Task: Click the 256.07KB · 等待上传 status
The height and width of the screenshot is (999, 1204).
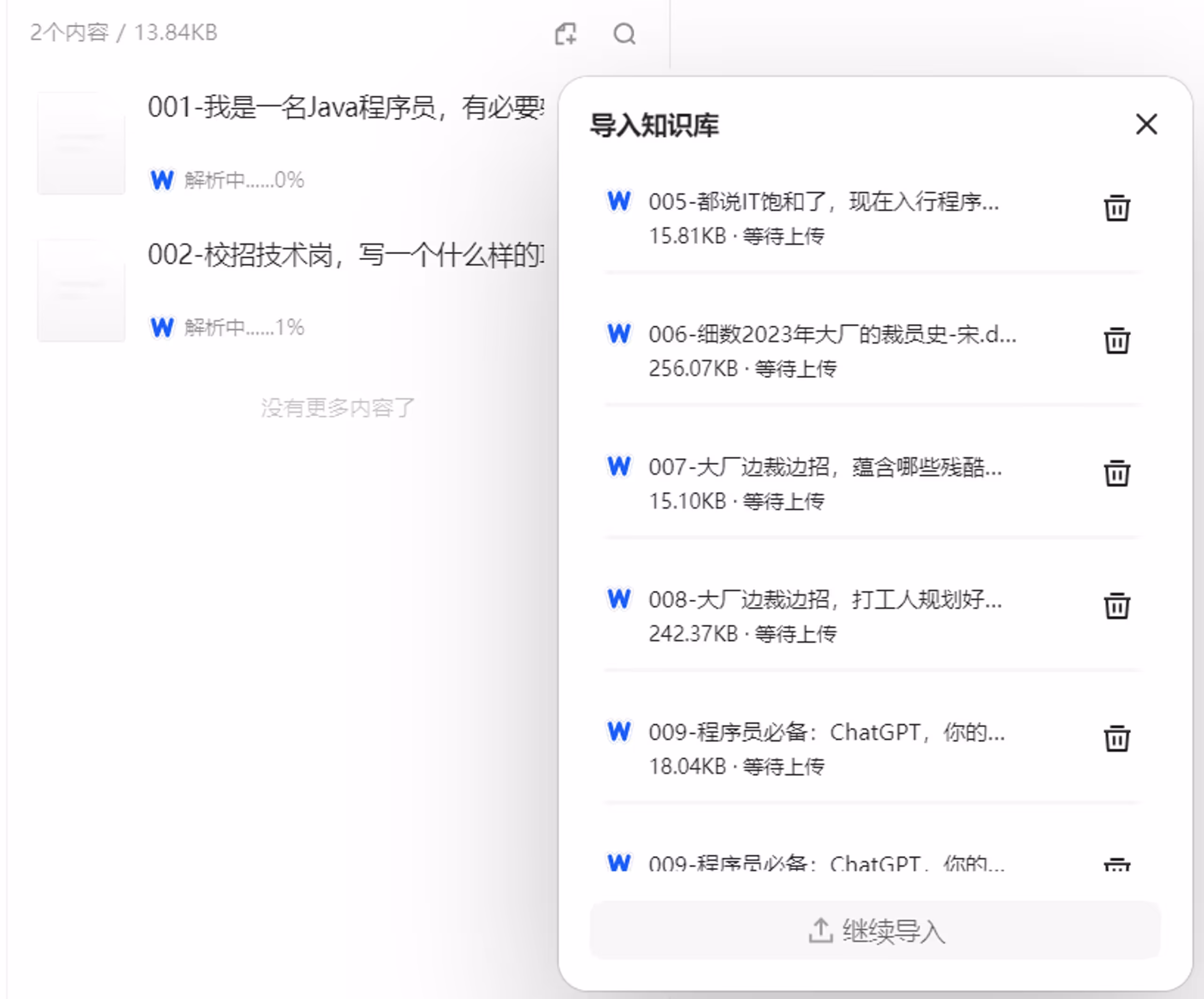Action: [x=743, y=368]
